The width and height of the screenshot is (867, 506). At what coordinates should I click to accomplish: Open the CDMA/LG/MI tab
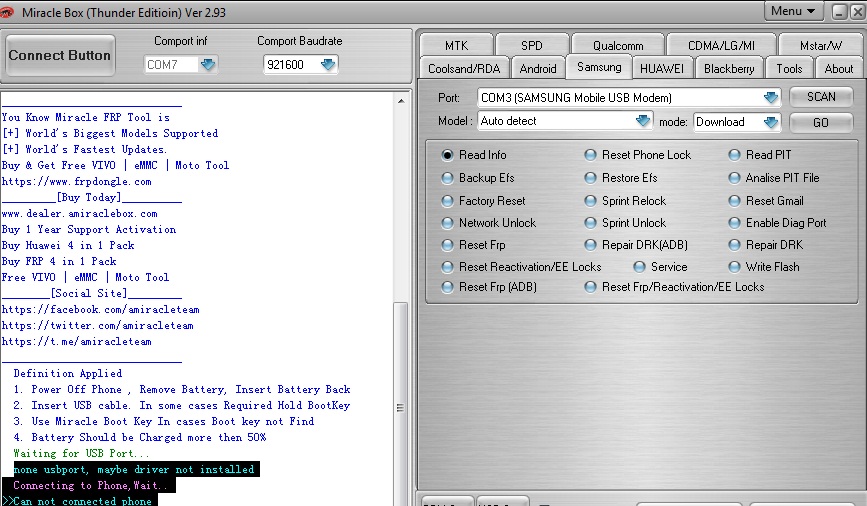(x=721, y=45)
